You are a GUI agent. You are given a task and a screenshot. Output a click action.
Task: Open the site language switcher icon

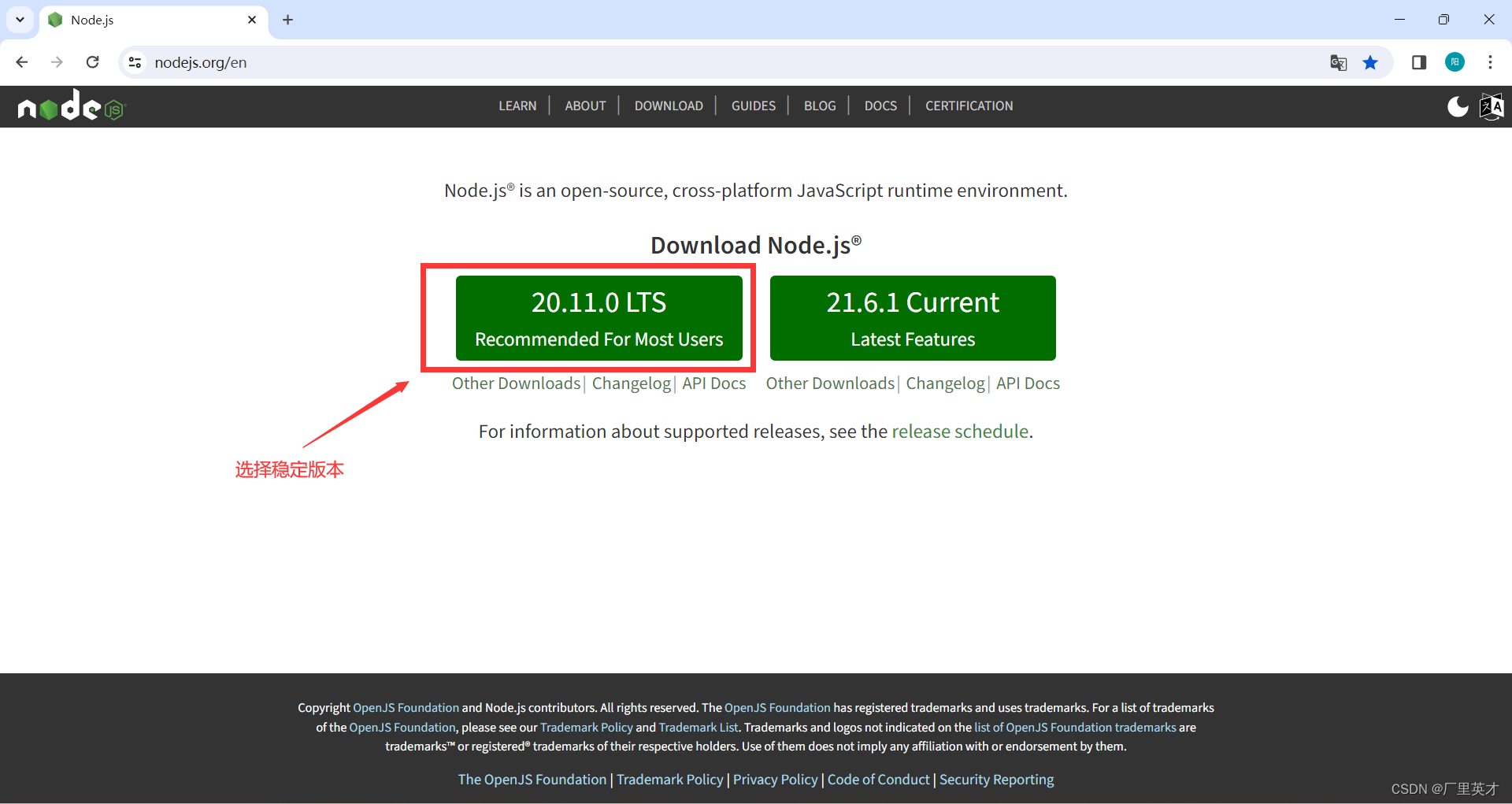(1492, 106)
